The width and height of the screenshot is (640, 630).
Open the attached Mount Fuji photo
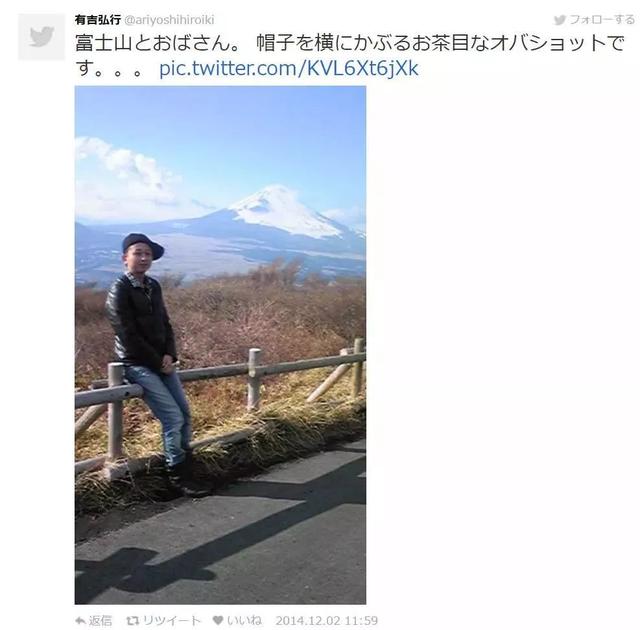coord(220,345)
